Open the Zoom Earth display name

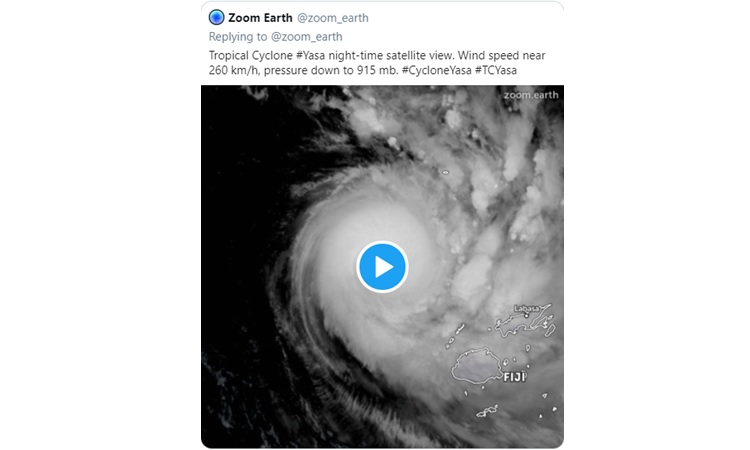point(259,17)
